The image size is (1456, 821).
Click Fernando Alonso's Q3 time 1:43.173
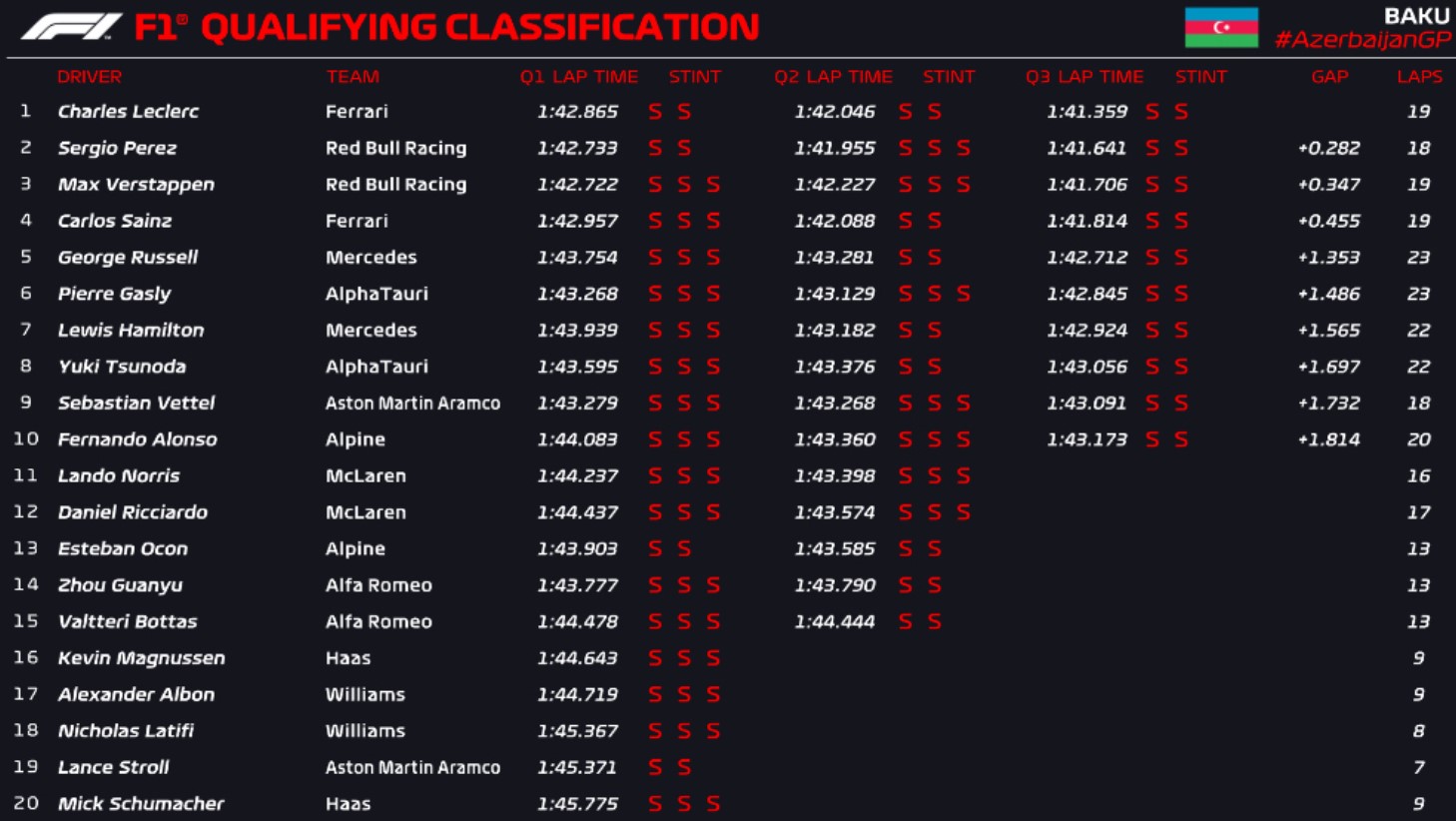1087,439
